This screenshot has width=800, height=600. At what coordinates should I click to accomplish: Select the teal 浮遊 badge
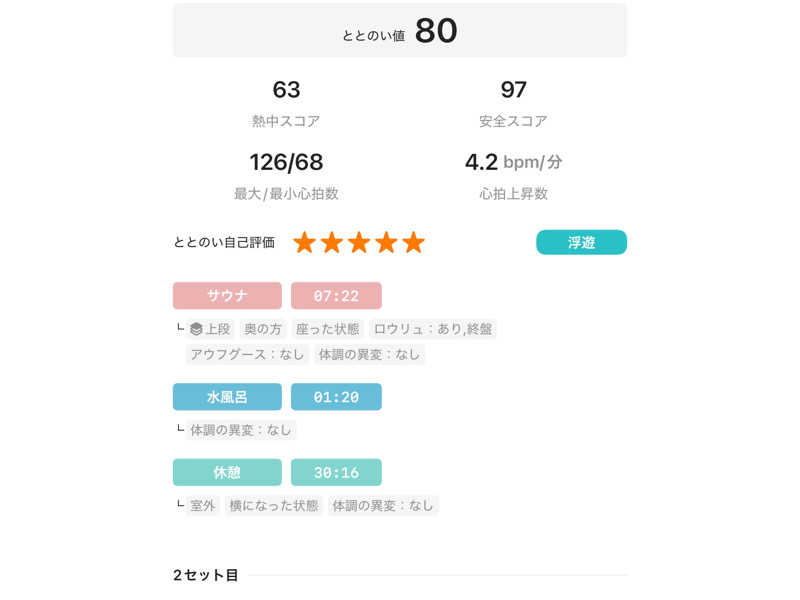(x=581, y=243)
